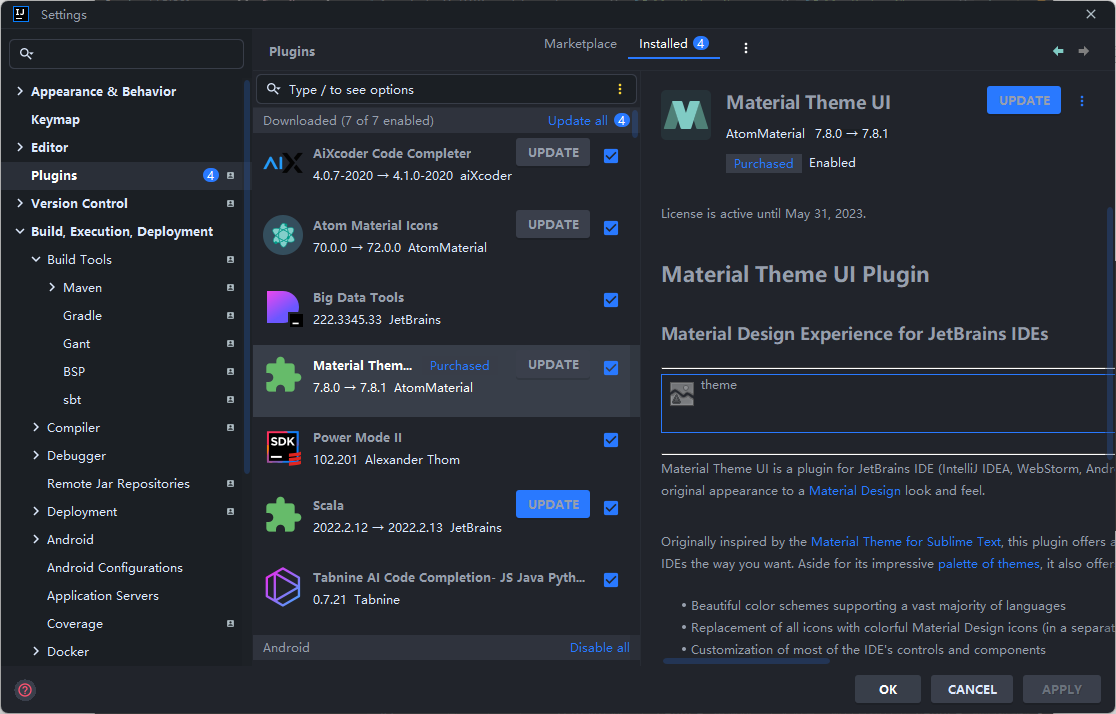This screenshot has width=1116, height=714.
Task: Expand the Docker settings node
Action: pos(36,651)
